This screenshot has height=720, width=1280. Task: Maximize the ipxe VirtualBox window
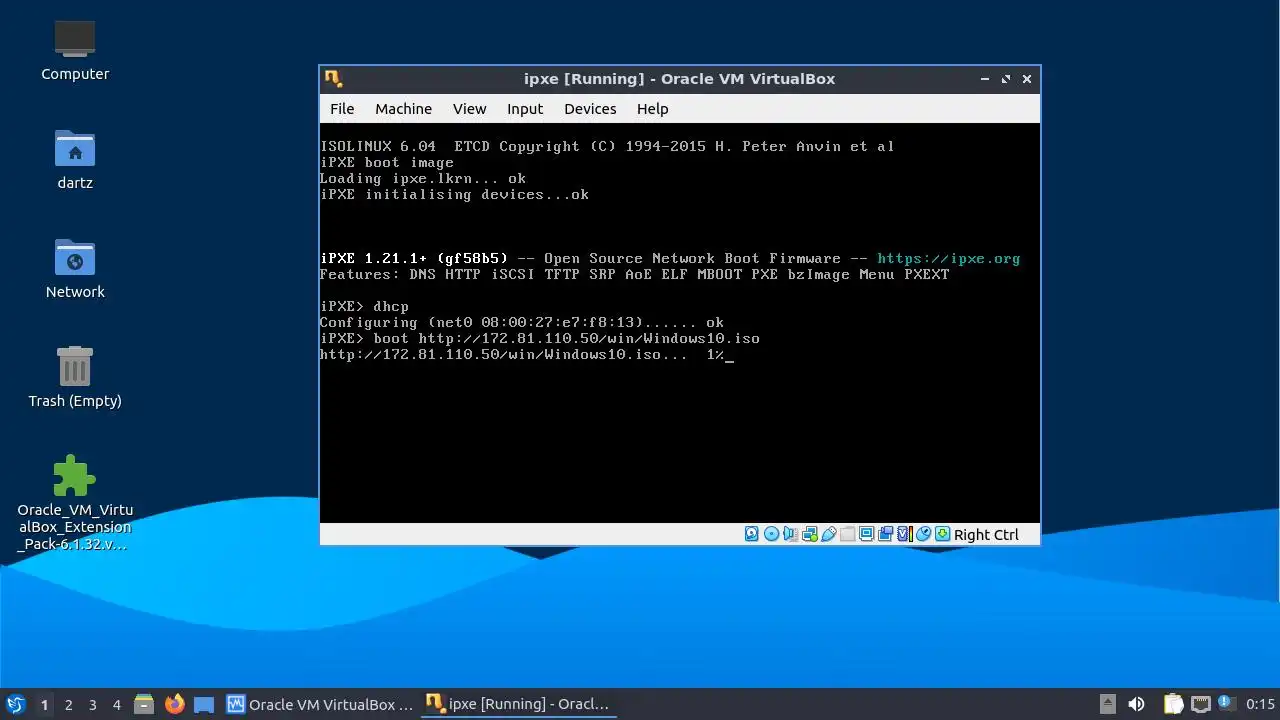click(x=1006, y=79)
